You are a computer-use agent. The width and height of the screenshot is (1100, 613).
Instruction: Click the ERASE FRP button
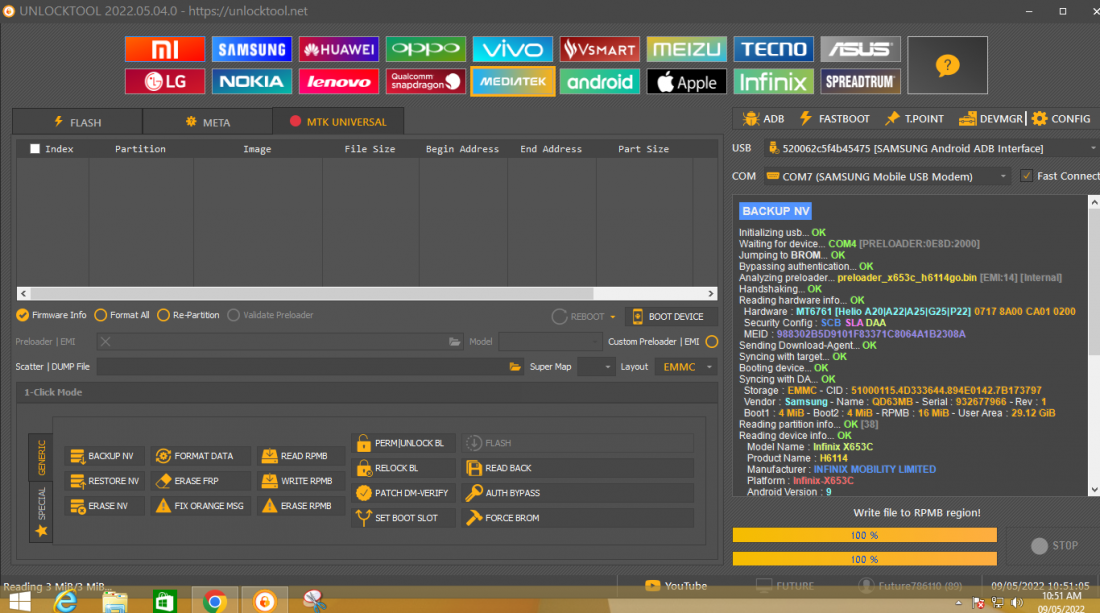201,481
